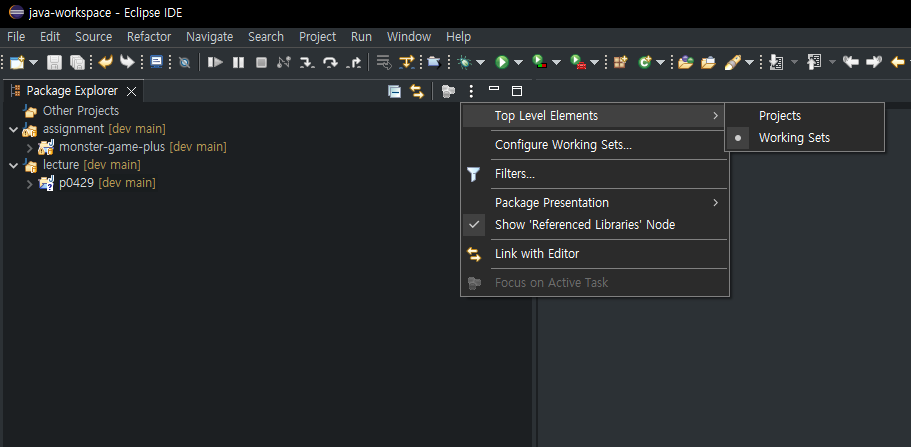Toggle Link with Editor toolbar icon
911x447 pixels.
pos(417,91)
